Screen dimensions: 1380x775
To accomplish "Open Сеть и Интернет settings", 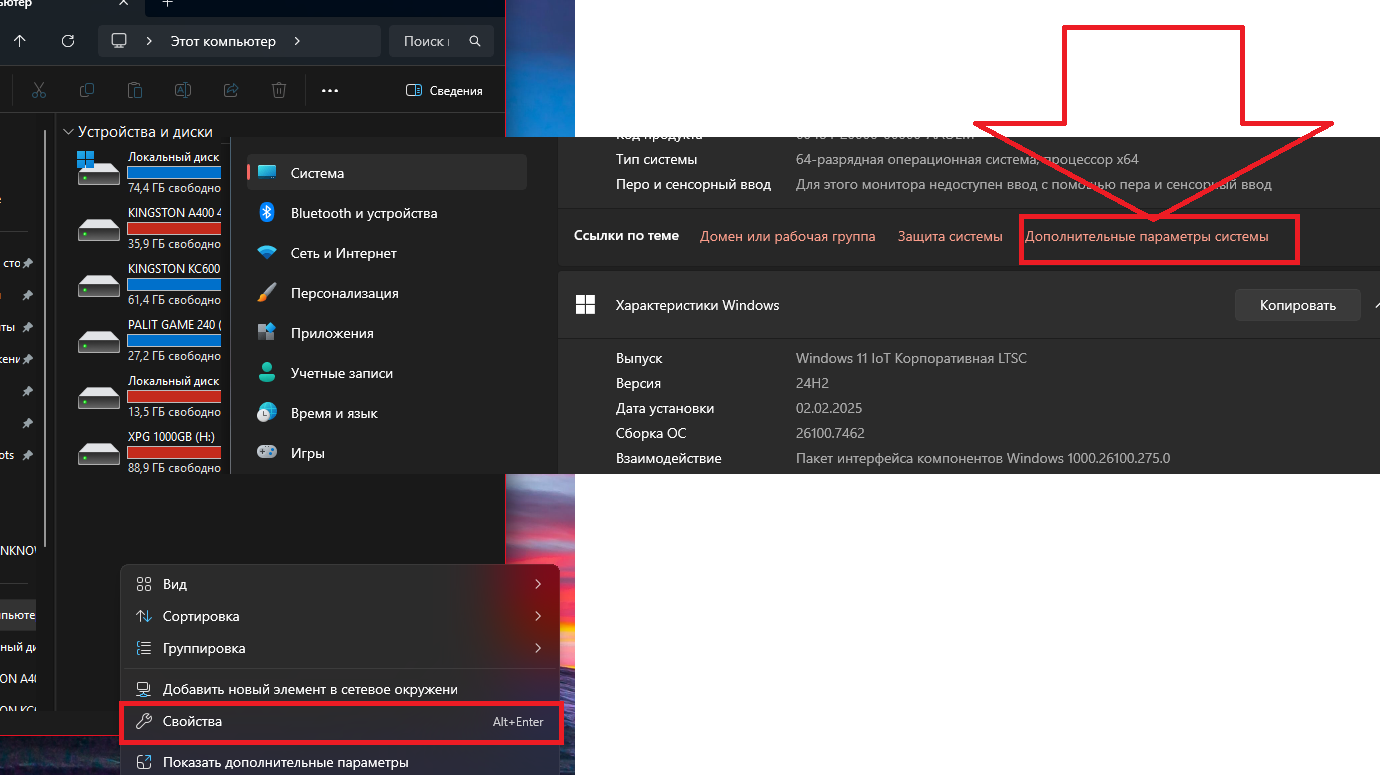I will pos(387,253).
